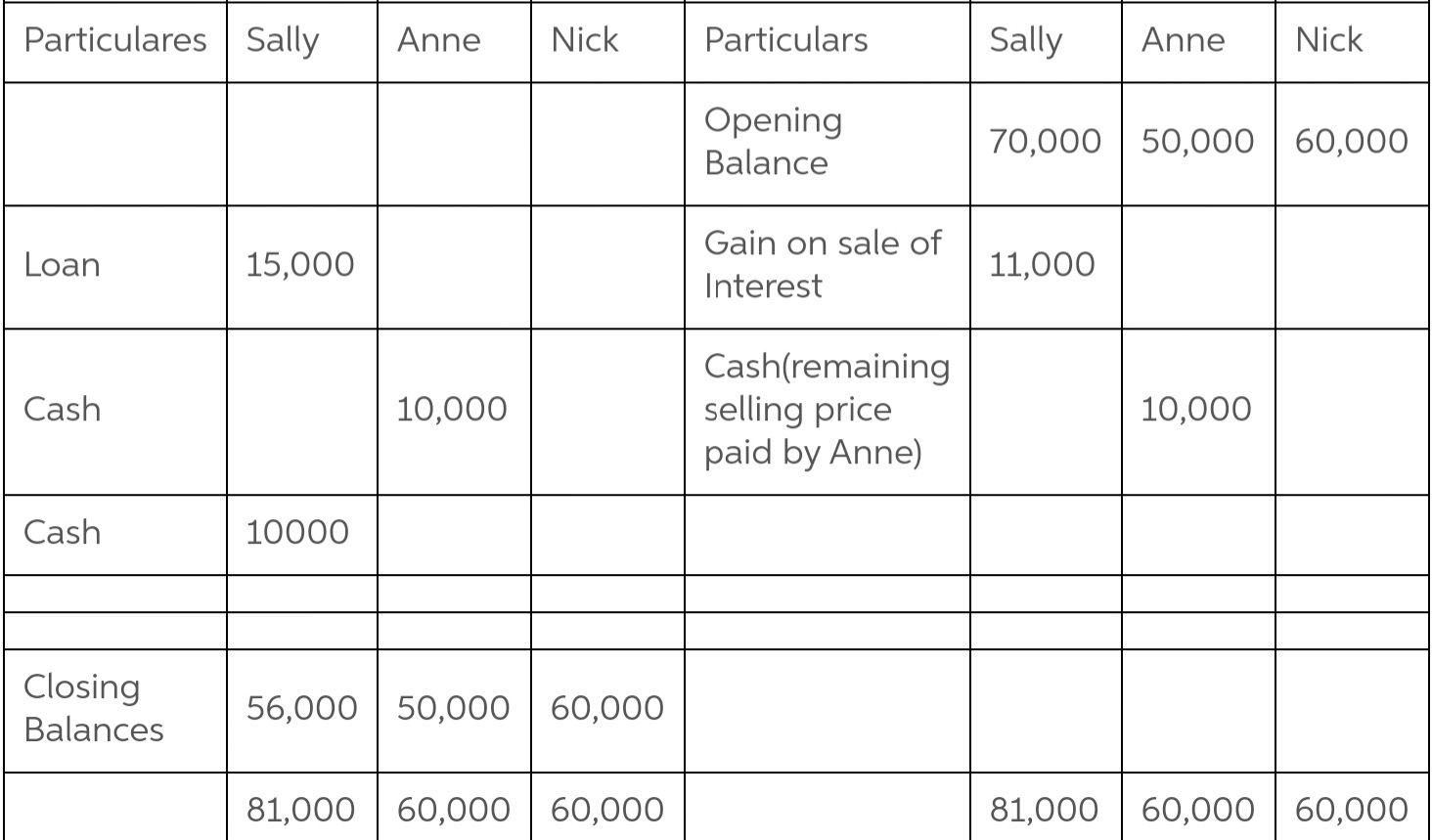Click the 15,000 loan amount cell
The width and height of the screenshot is (1432, 840).
click(x=299, y=265)
